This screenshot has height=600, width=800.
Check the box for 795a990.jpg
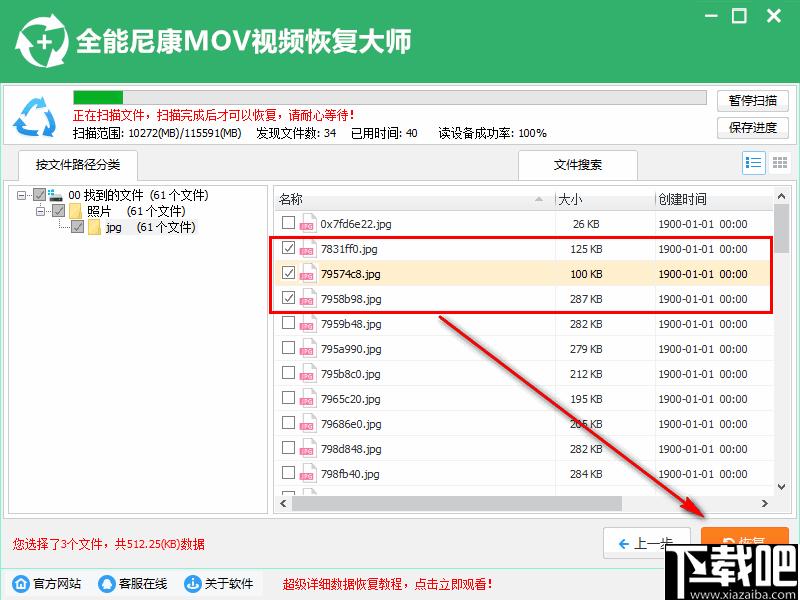(x=288, y=348)
